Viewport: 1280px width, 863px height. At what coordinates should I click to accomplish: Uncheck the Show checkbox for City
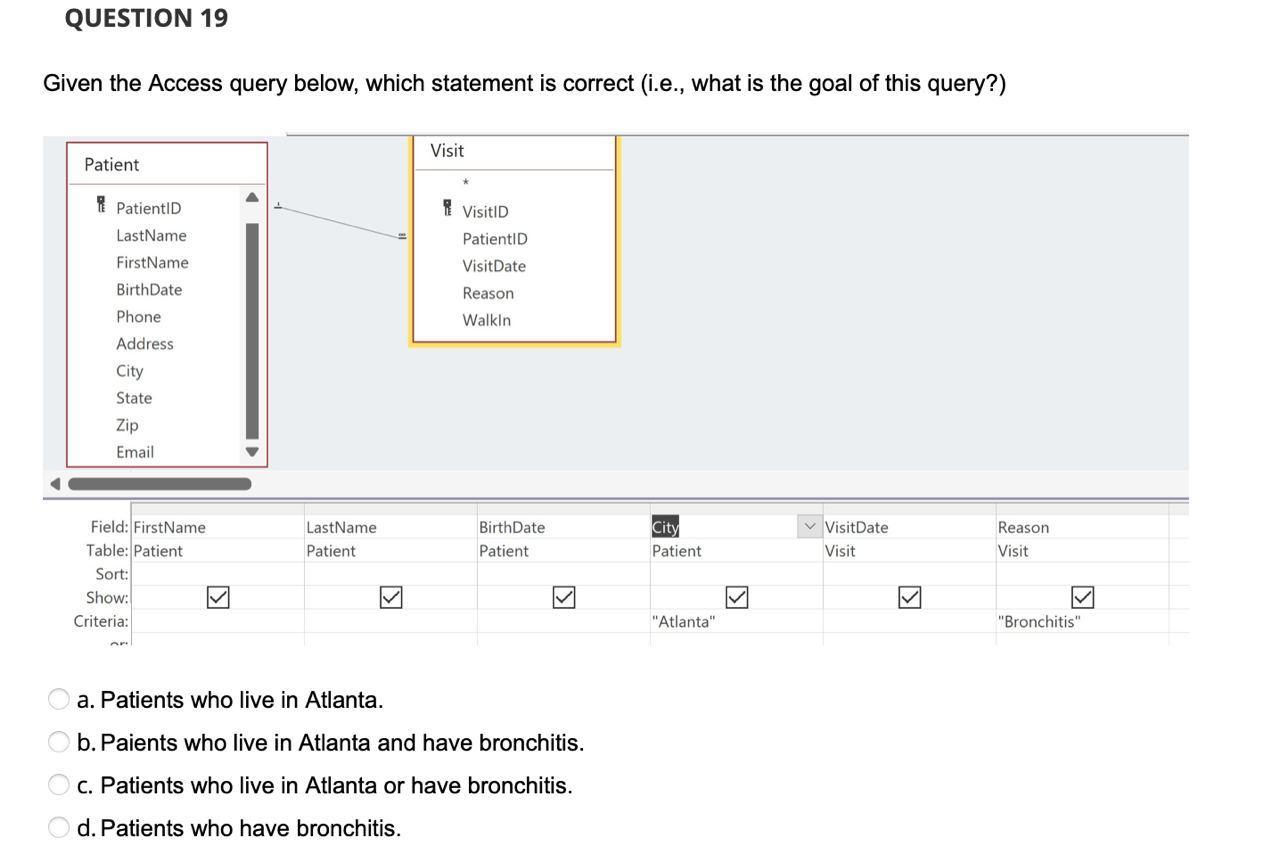[737, 597]
